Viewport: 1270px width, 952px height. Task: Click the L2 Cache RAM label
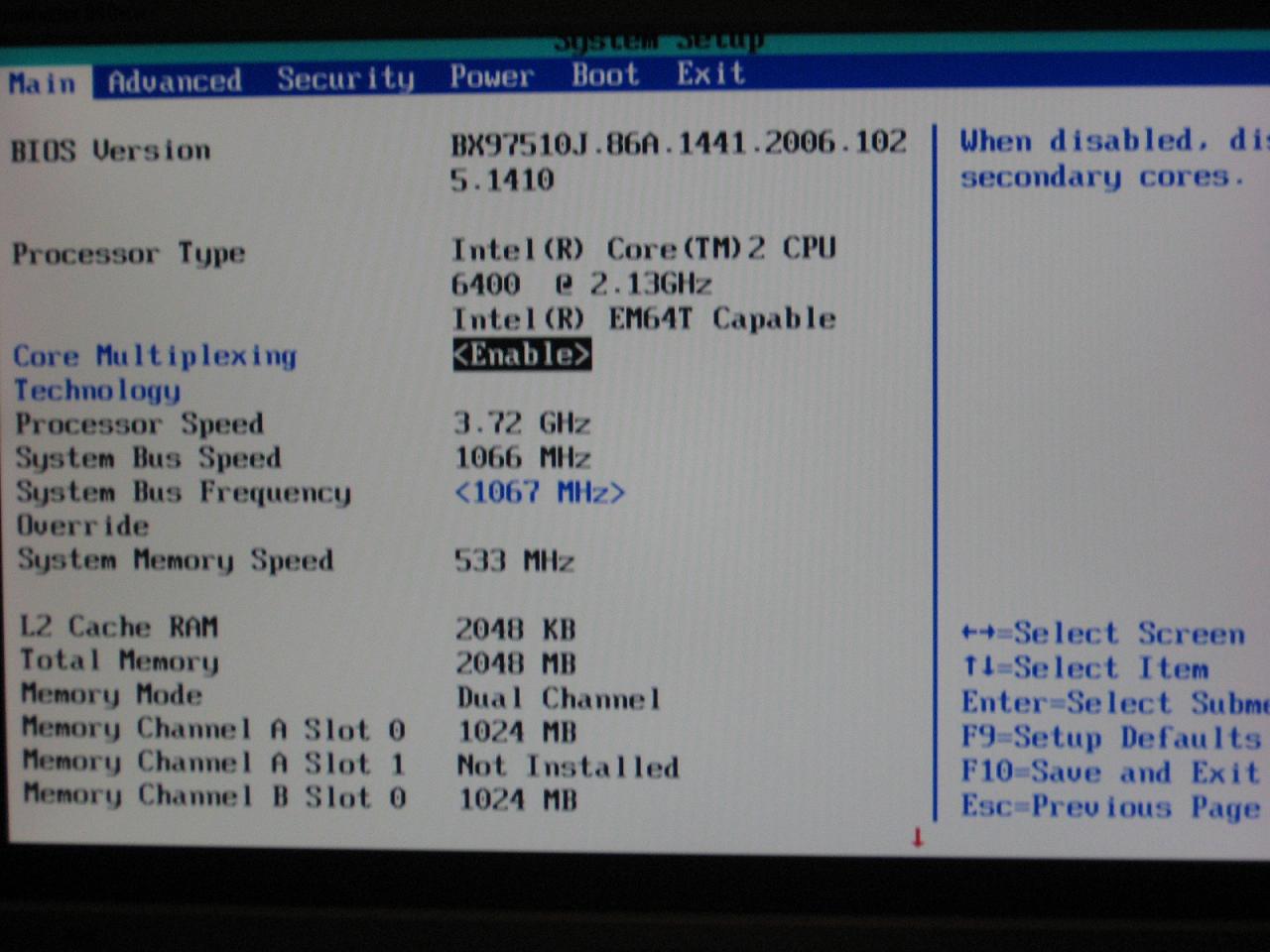119,627
